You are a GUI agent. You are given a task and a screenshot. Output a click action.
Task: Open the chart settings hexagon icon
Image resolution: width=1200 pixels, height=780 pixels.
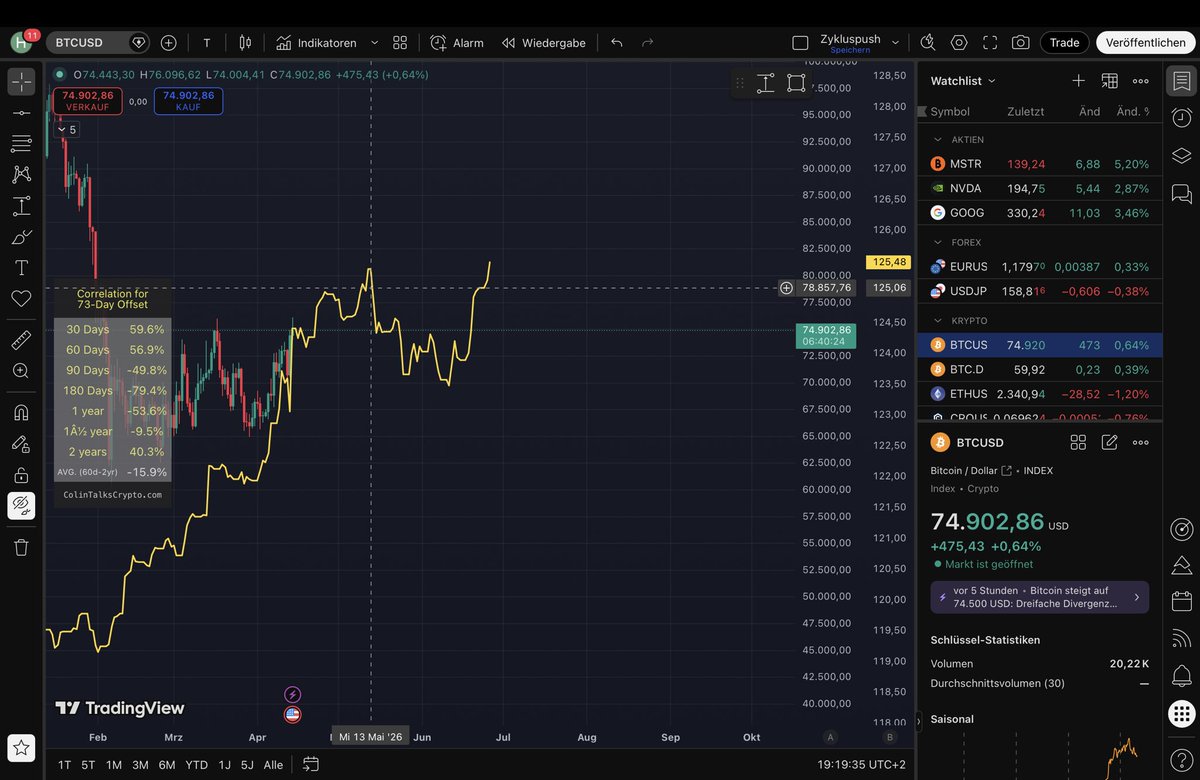(959, 42)
